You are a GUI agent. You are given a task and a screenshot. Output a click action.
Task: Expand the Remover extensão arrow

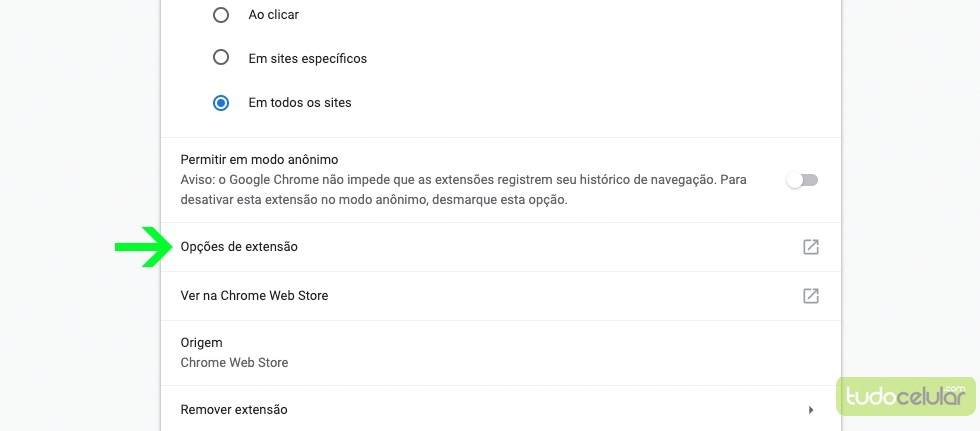click(x=811, y=410)
